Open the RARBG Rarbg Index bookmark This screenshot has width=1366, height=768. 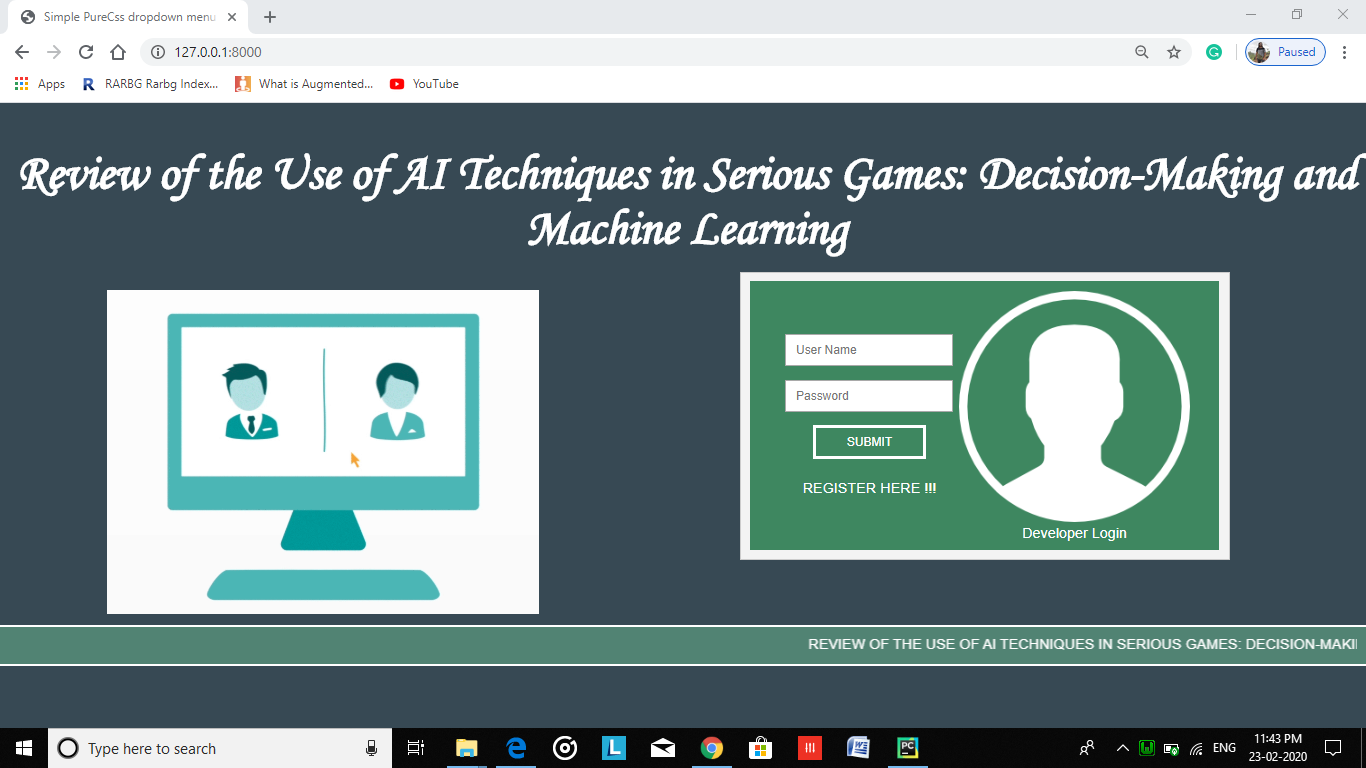[150, 84]
